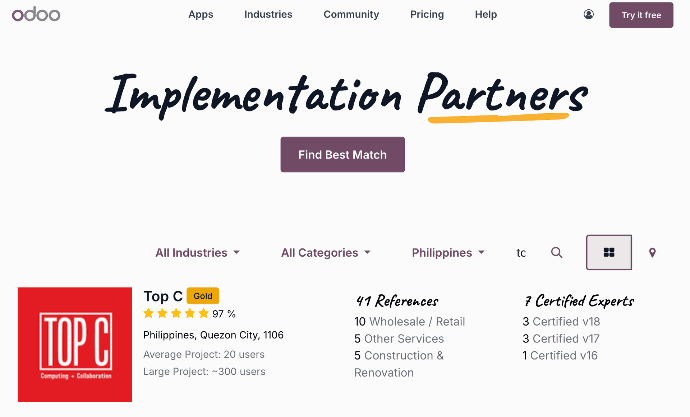690x417 pixels.
Task: Click the Gold partner badge
Action: pos(203,296)
